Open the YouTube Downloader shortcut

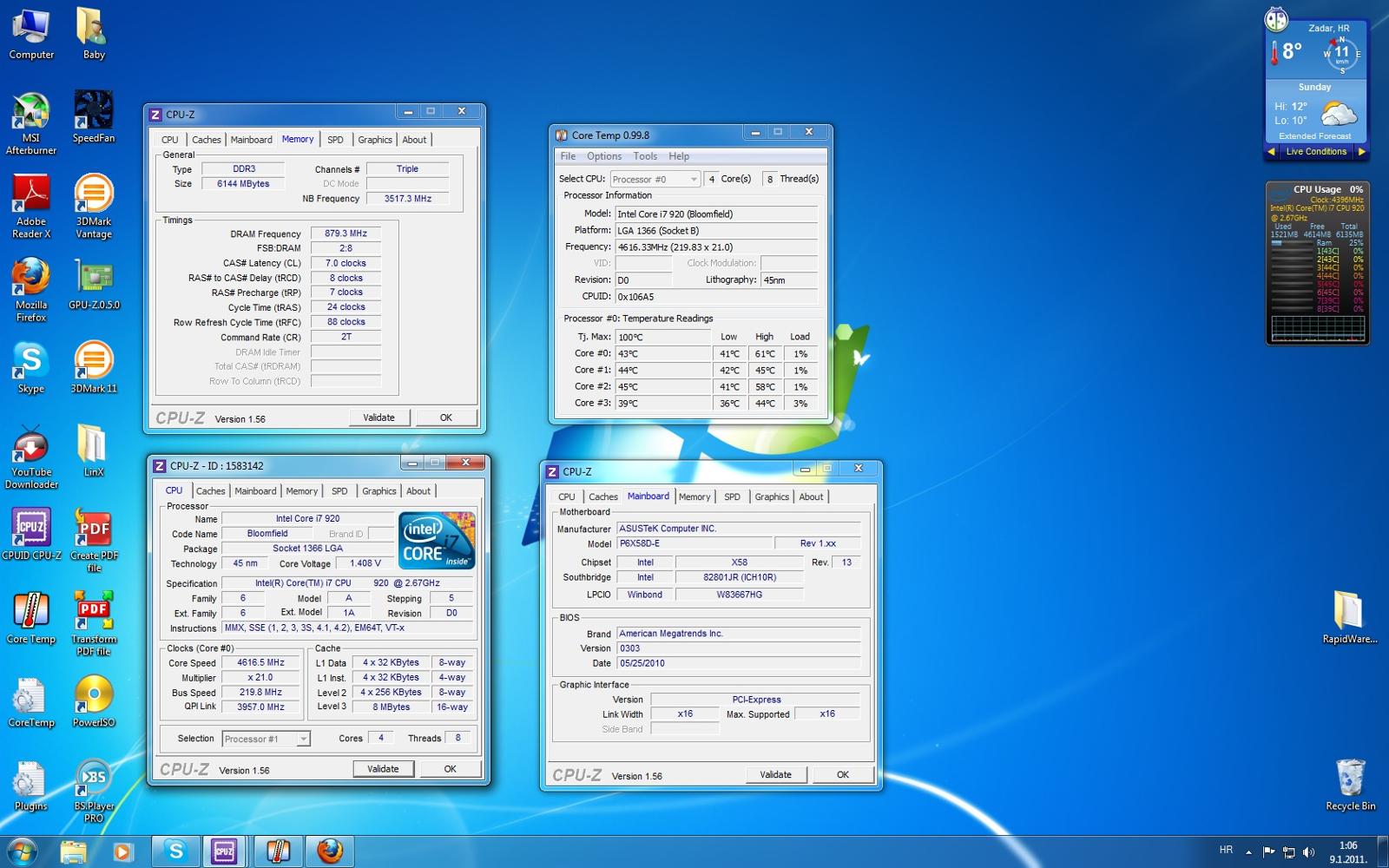(x=31, y=457)
